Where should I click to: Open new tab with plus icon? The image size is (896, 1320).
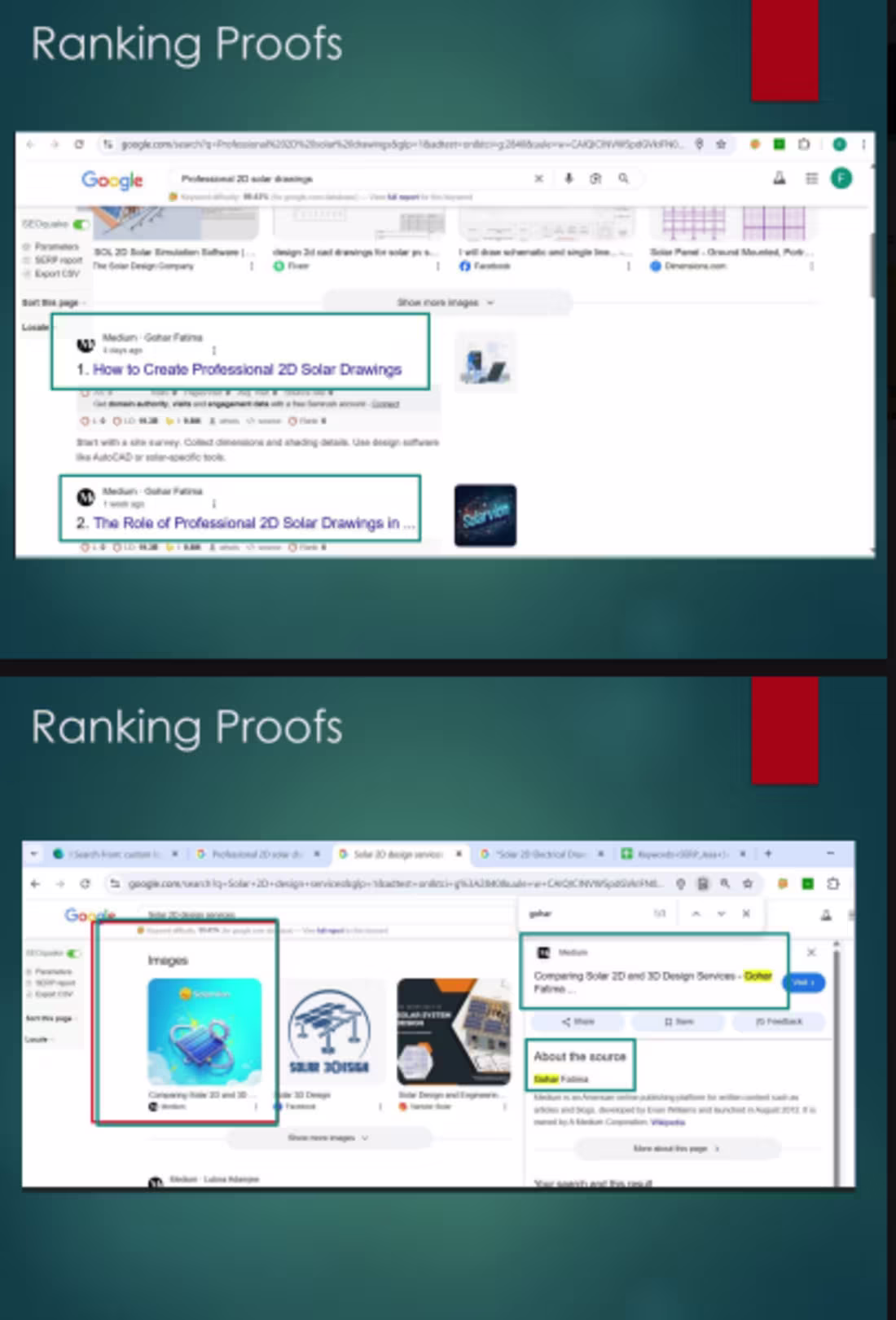(x=768, y=854)
